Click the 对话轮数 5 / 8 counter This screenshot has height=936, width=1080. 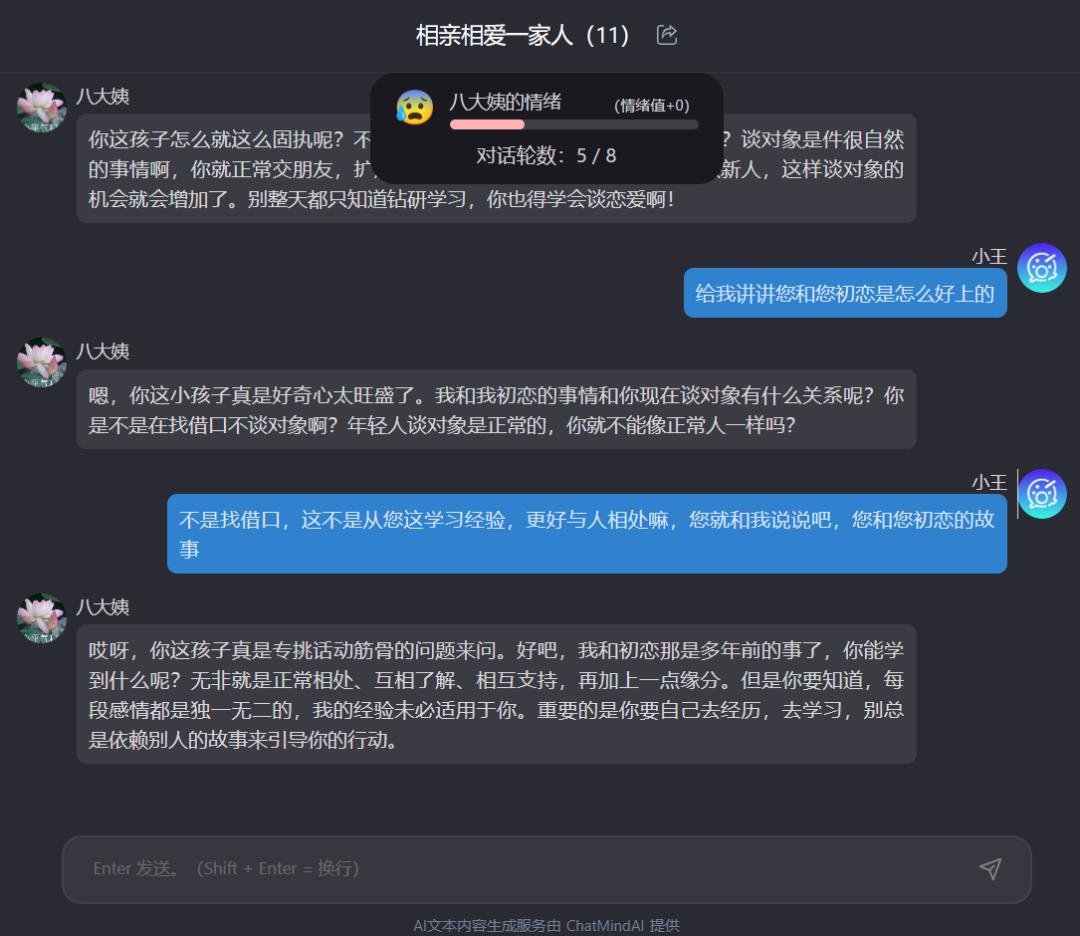(546, 156)
